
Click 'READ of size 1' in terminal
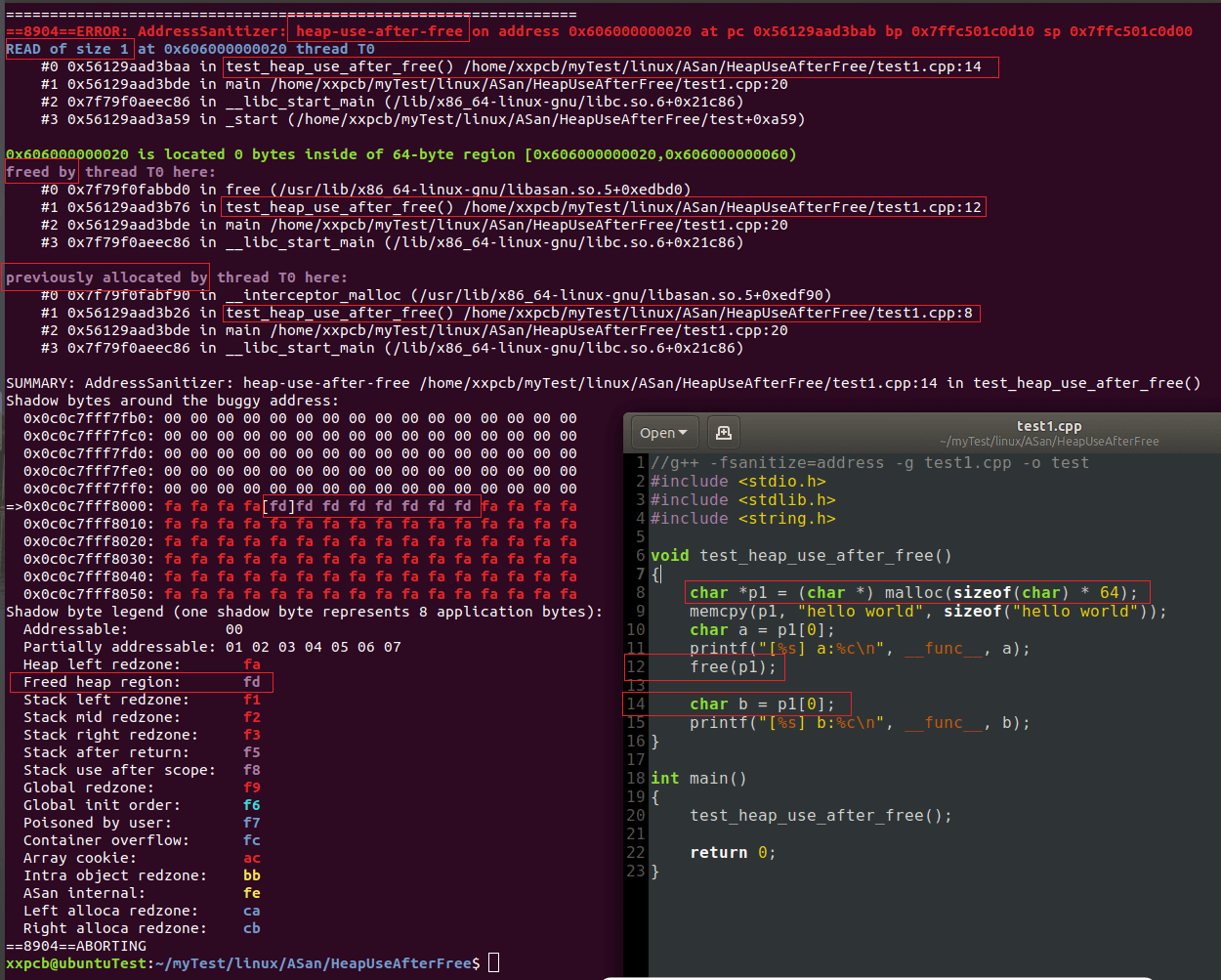tap(67, 49)
